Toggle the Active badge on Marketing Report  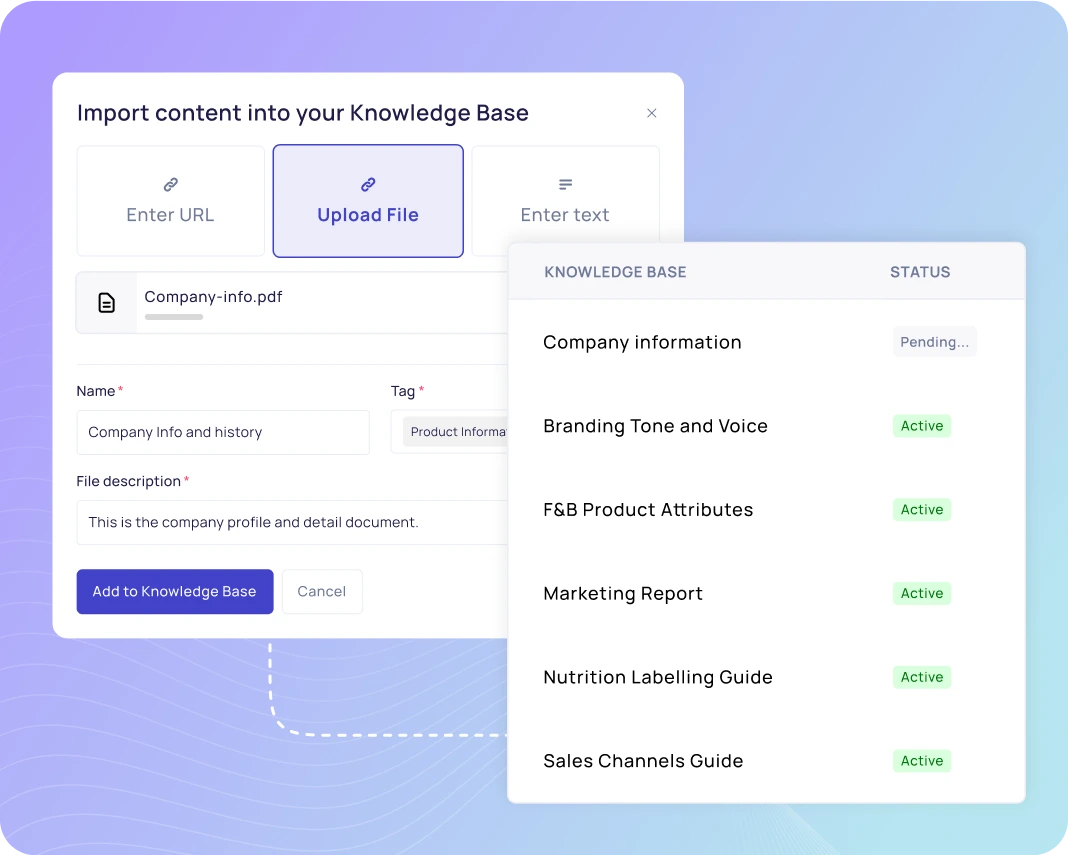(921, 593)
